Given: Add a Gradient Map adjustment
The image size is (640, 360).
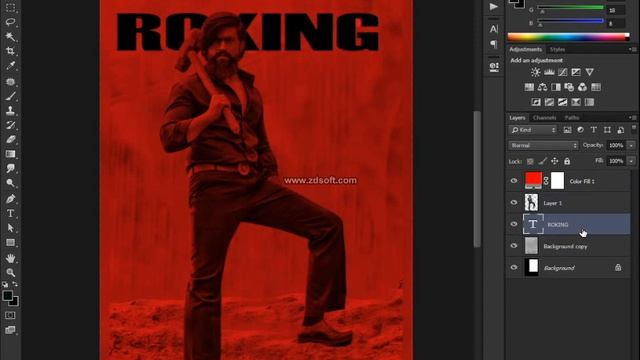Looking at the screenshot, I should (576, 102).
